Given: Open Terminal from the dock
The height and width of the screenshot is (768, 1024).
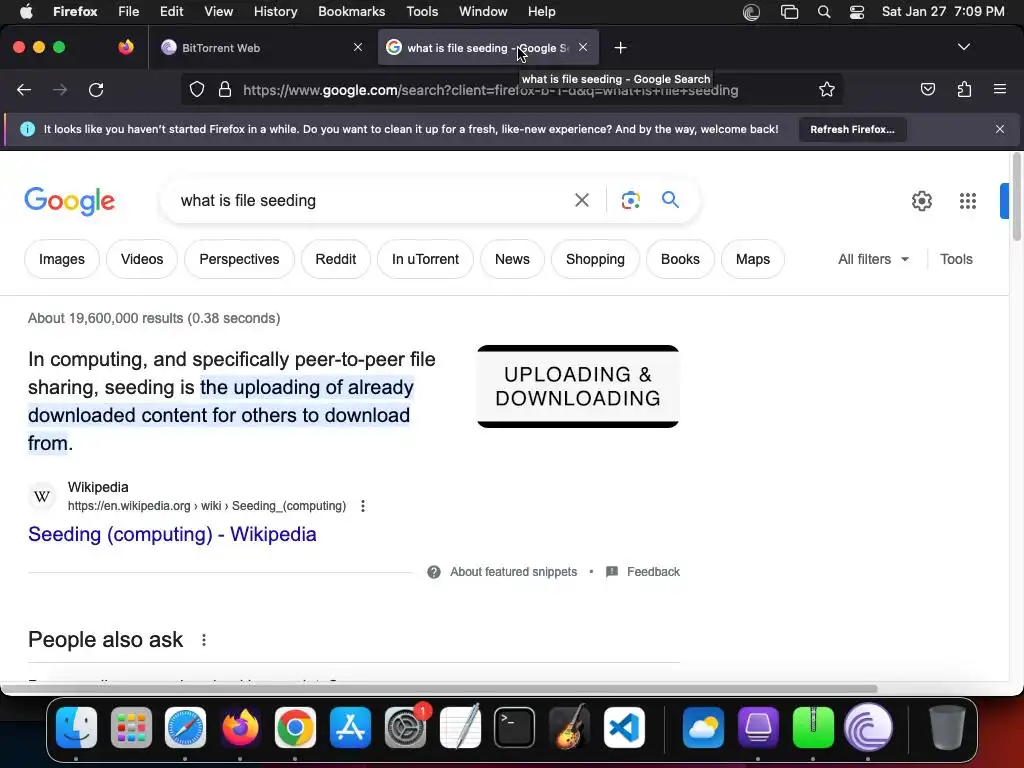Looking at the screenshot, I should click(x=515, y=728).
